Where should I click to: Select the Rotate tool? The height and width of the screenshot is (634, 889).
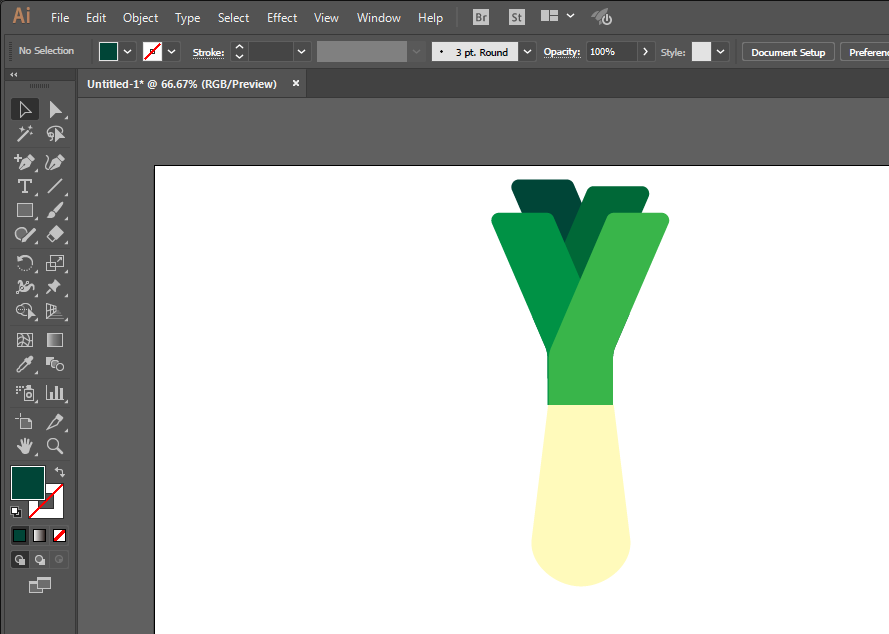click(25, 263)
